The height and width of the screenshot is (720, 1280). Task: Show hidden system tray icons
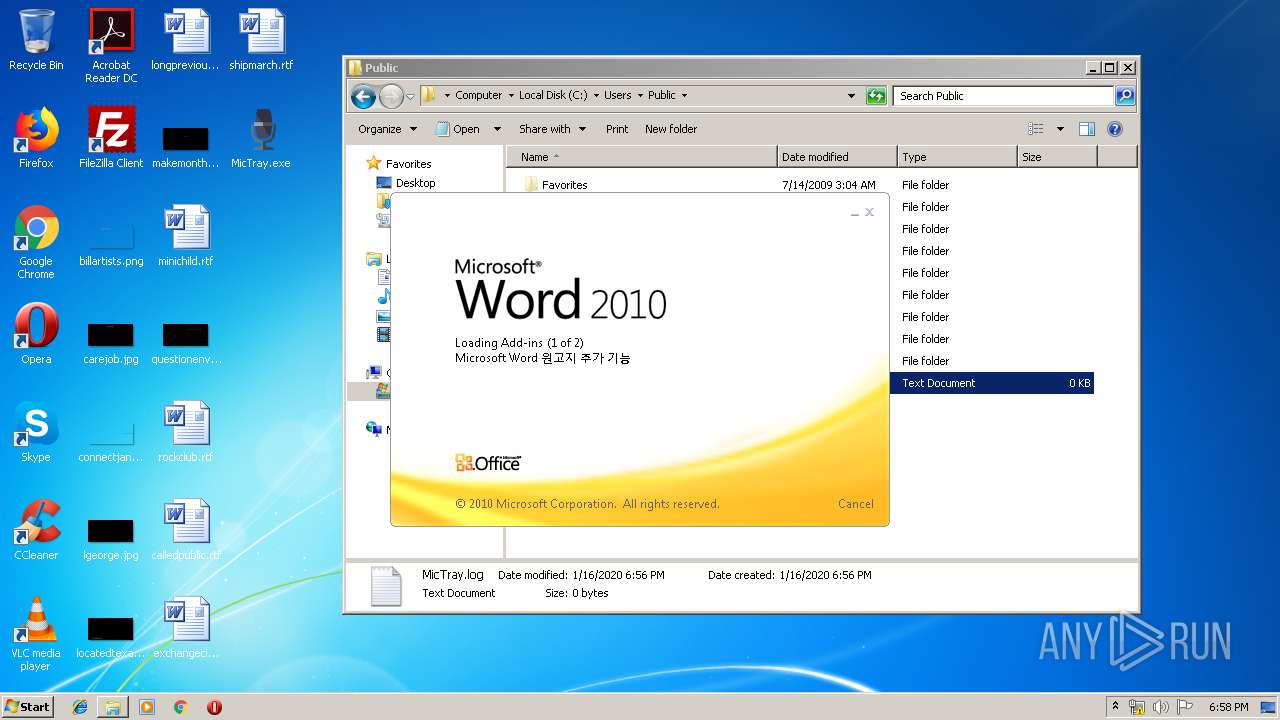click(x=1115, y=707)
